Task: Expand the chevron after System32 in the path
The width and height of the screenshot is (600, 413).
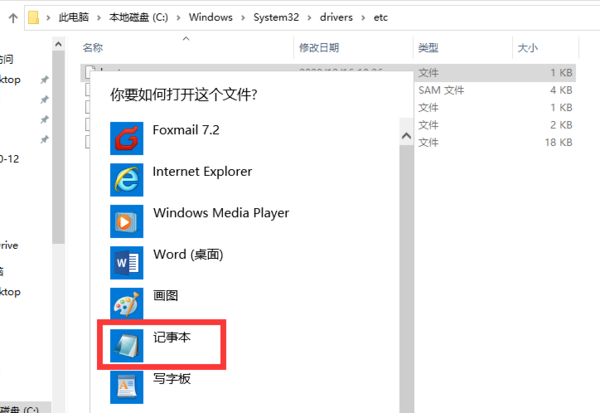Action: coord(309,18)
